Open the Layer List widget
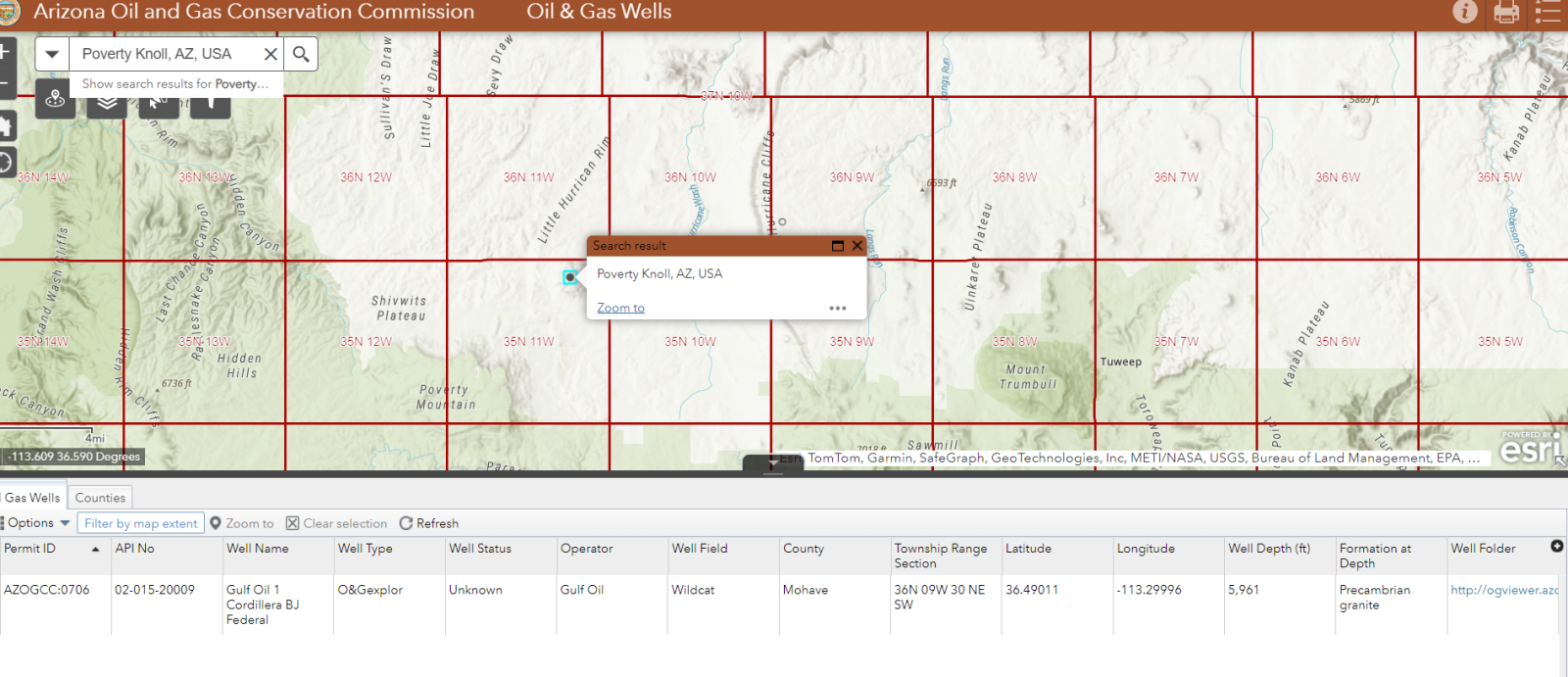 [x=107, y=103]
